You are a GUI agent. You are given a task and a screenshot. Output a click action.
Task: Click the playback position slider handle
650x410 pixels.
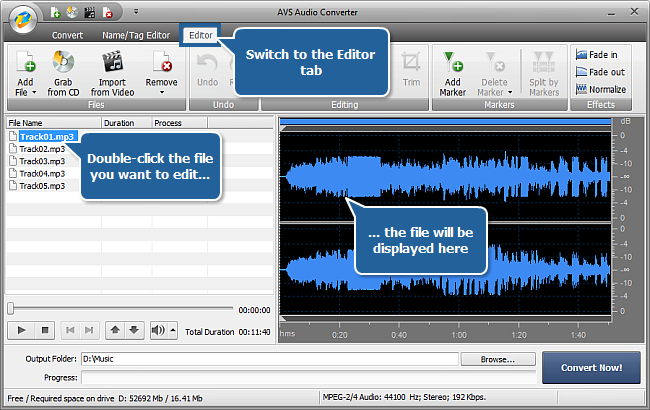click(11, 308)
